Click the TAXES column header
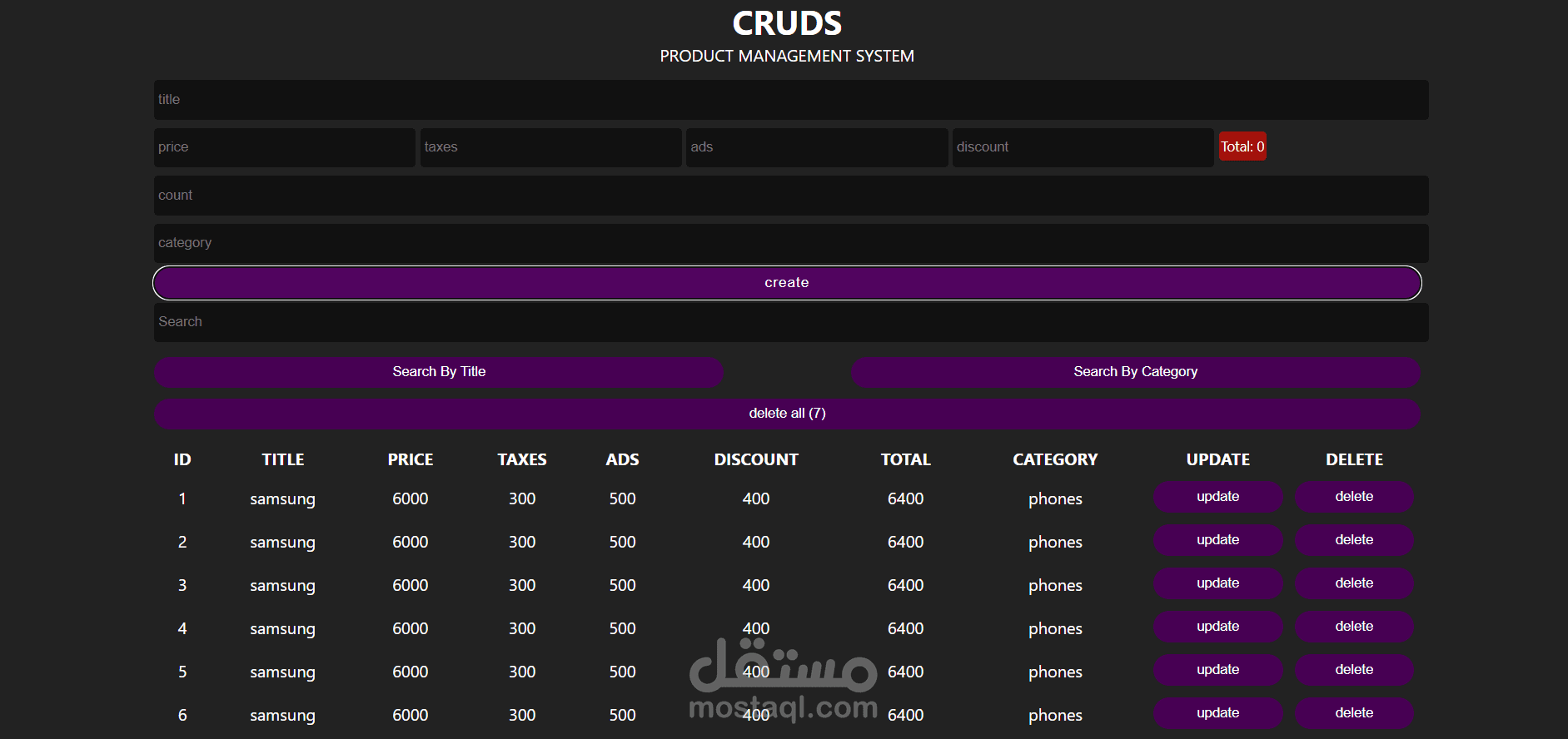The width and height of the screenshot is (1568, 739). pyautogui.click(x=522, y=459)
